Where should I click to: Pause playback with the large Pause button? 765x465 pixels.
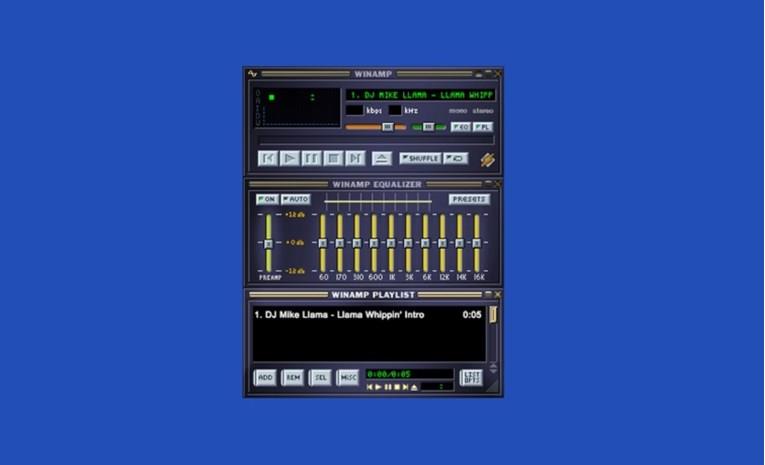click(x=311, y=158)
